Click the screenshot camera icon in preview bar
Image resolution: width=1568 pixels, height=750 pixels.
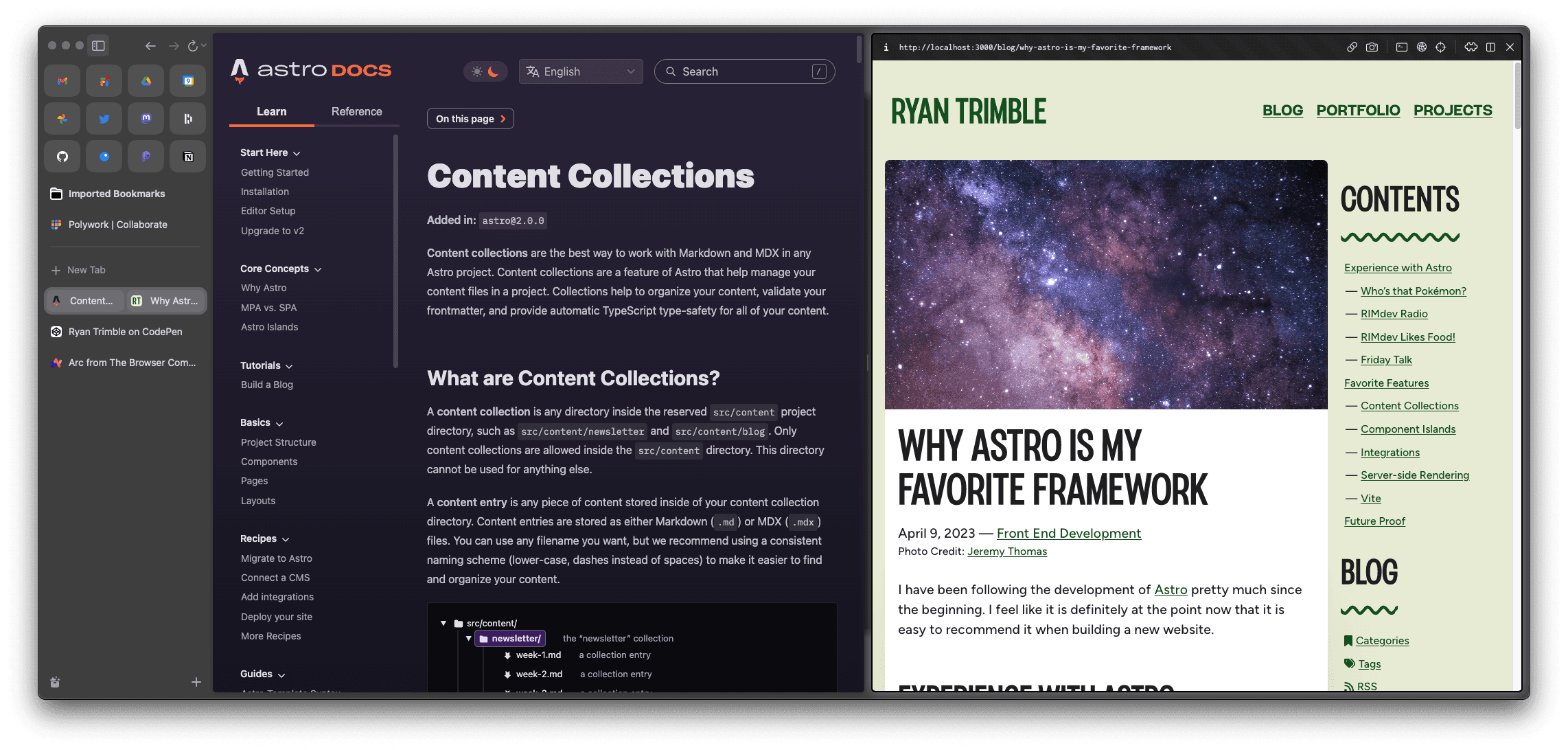(1372, 47)
